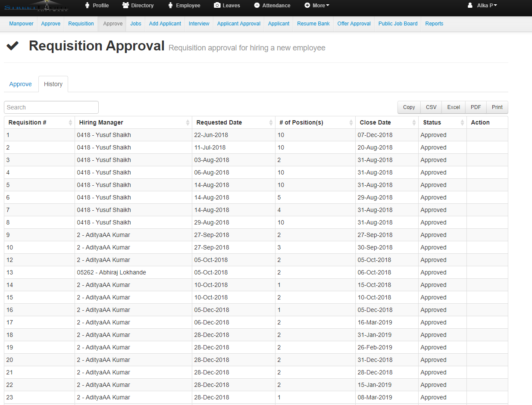Click close date '29-Aug-2018'

[375, 197]
